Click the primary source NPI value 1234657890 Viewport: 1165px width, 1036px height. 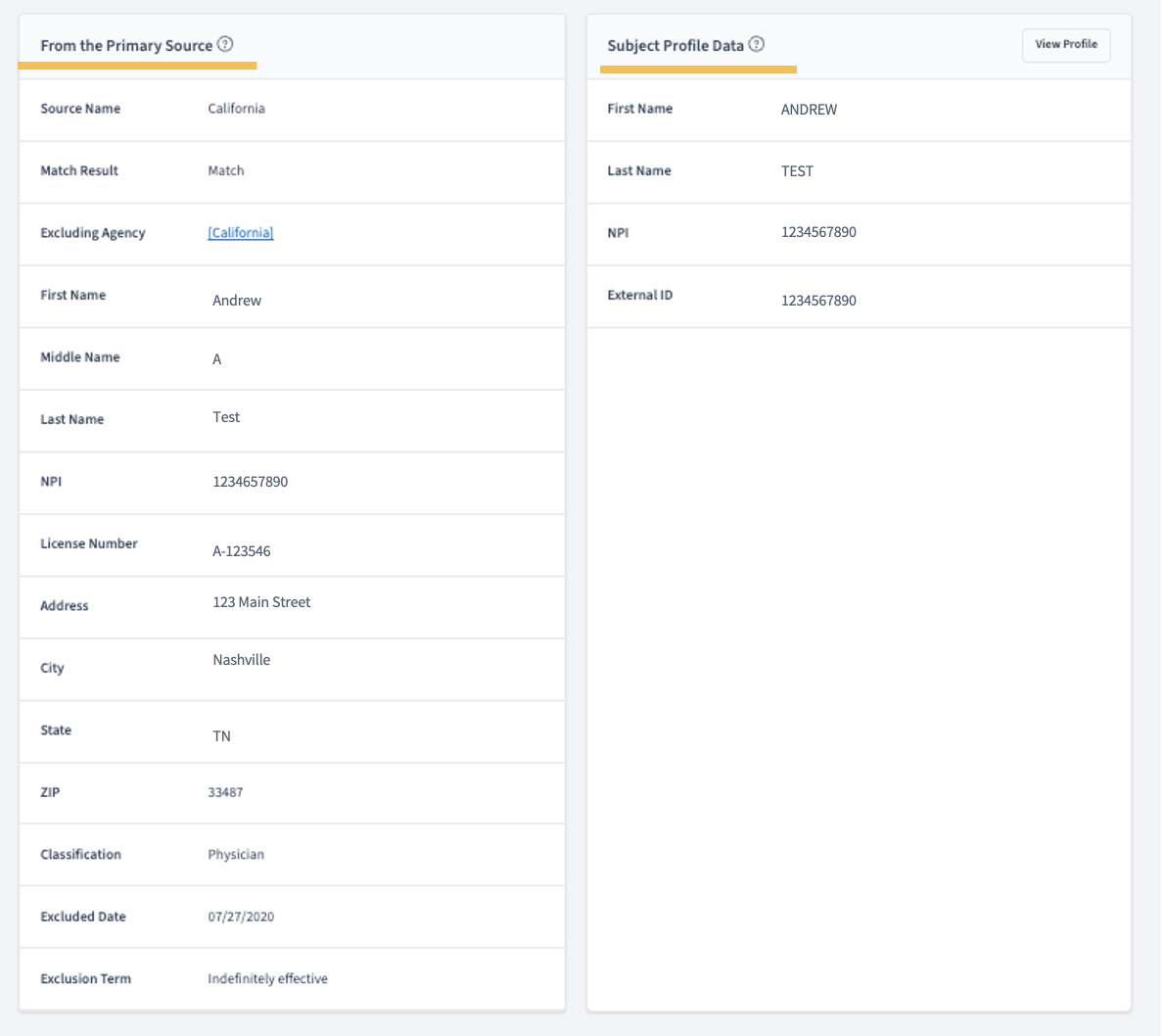click(x=251, y=482)
